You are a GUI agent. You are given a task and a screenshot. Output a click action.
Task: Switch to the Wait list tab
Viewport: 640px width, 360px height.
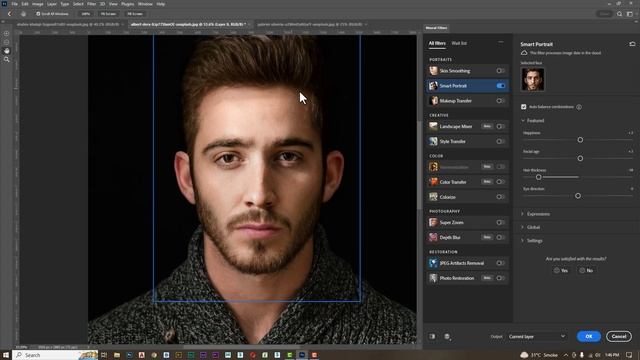tap(459, 43)
